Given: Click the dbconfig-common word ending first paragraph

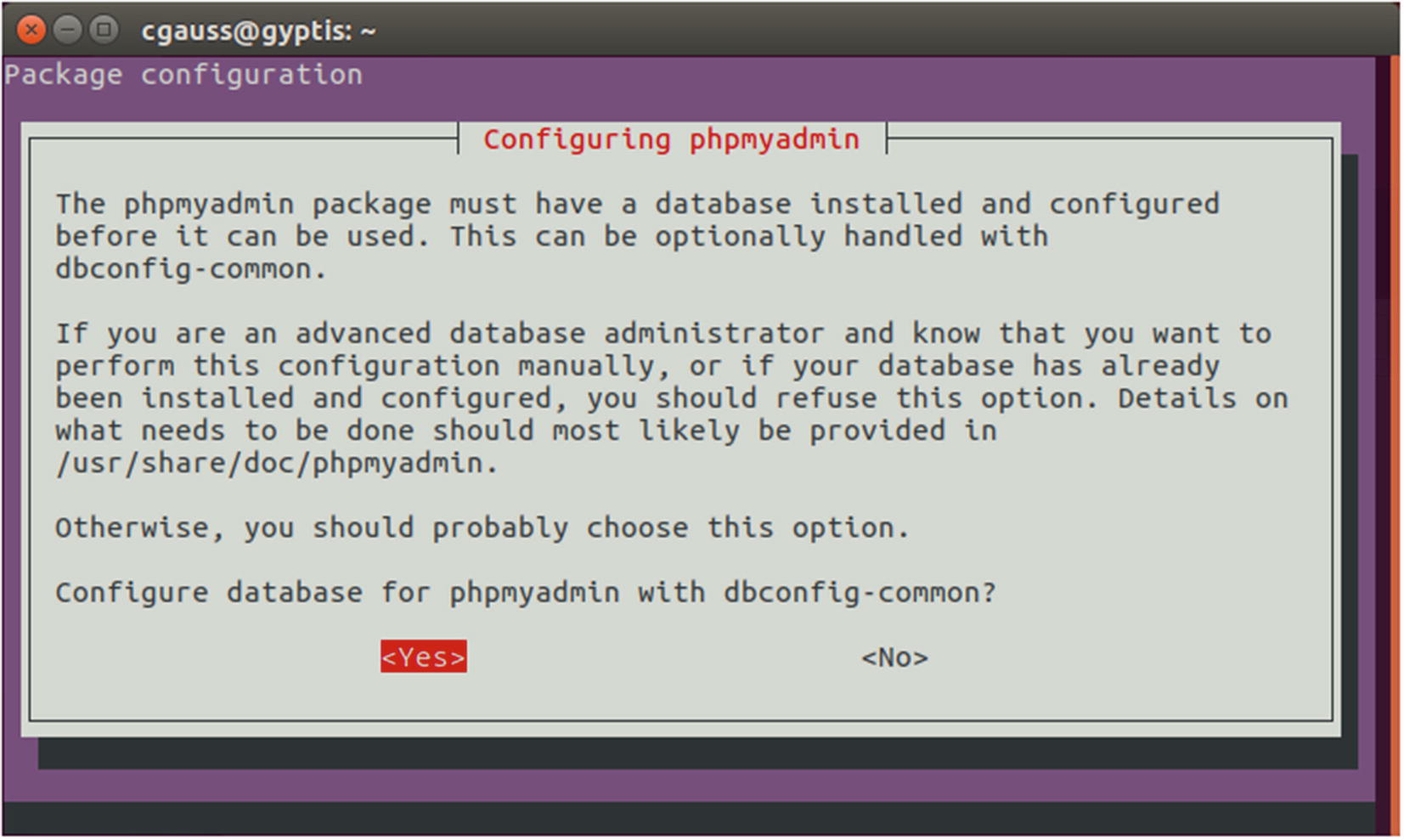Looking at the screenshot, I should [191, 269].
